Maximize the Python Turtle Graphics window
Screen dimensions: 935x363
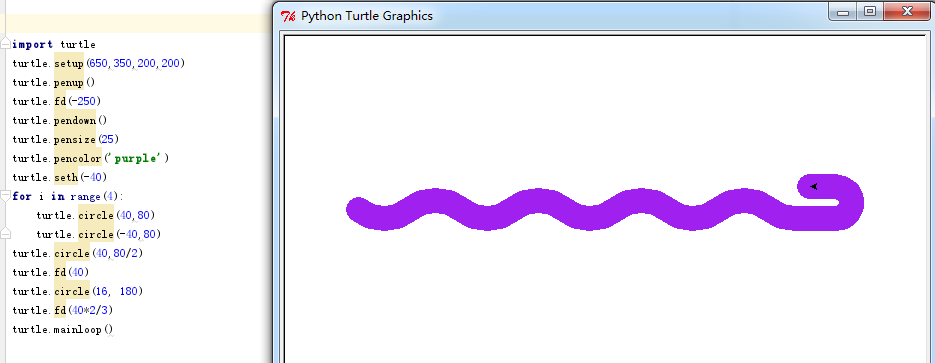[870, 12]
